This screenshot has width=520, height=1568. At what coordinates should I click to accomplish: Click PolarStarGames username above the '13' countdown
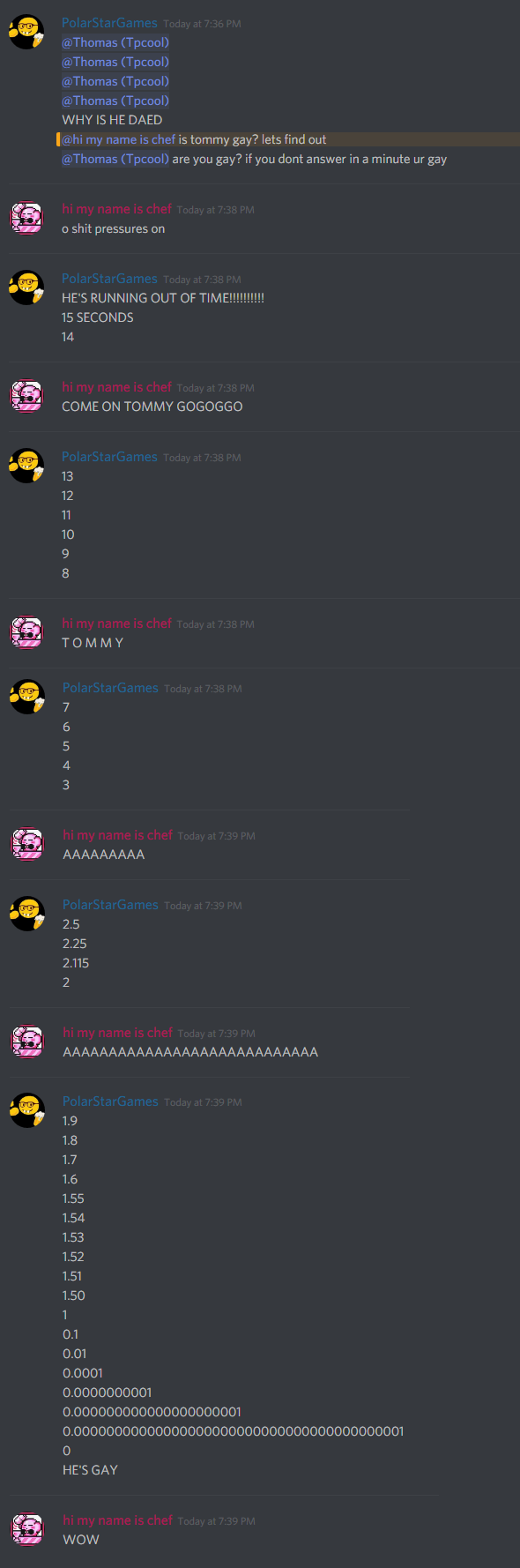tap(109, 457)
